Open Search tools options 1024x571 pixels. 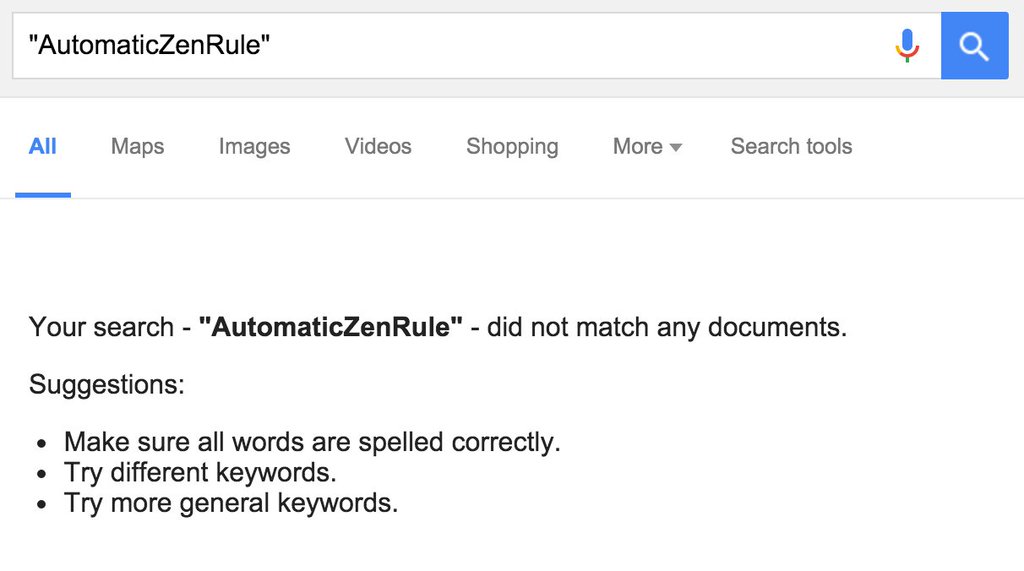[791, 146]
